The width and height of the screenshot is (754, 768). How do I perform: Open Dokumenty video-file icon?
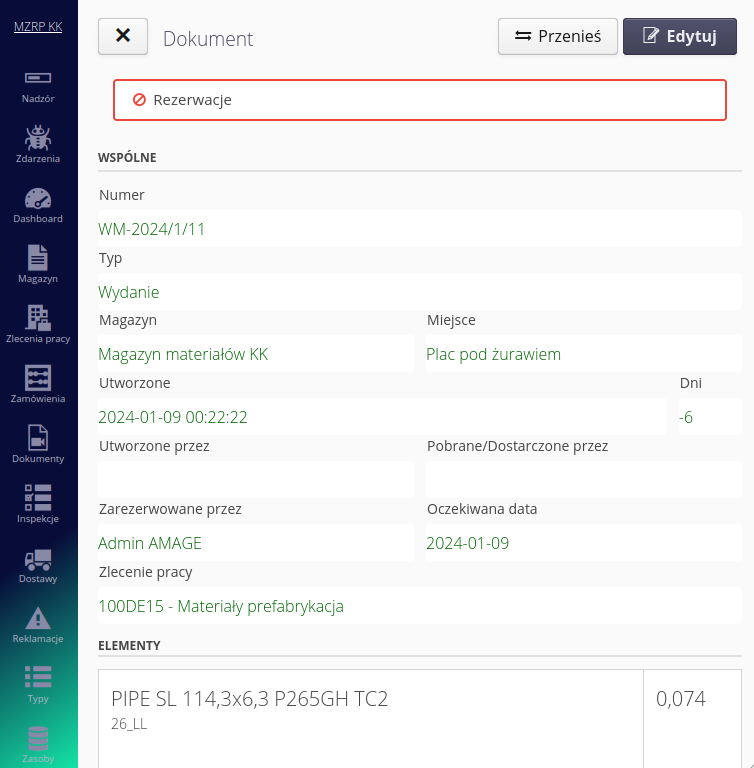(38, 438)
